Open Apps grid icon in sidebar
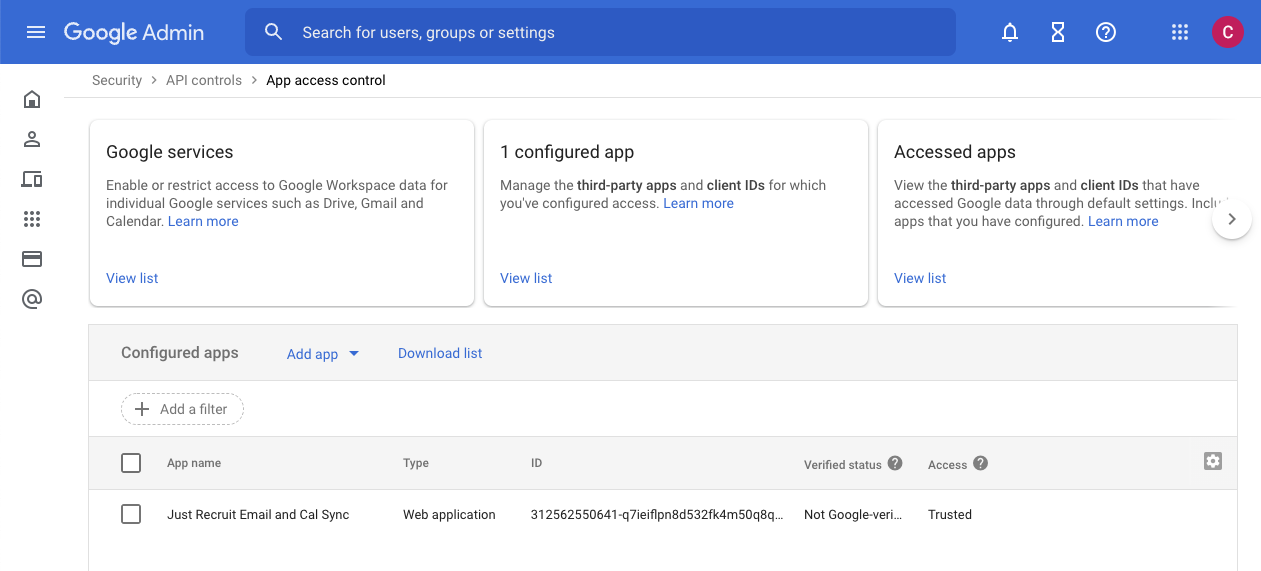The image size is (1261, 571). [32, 219]
